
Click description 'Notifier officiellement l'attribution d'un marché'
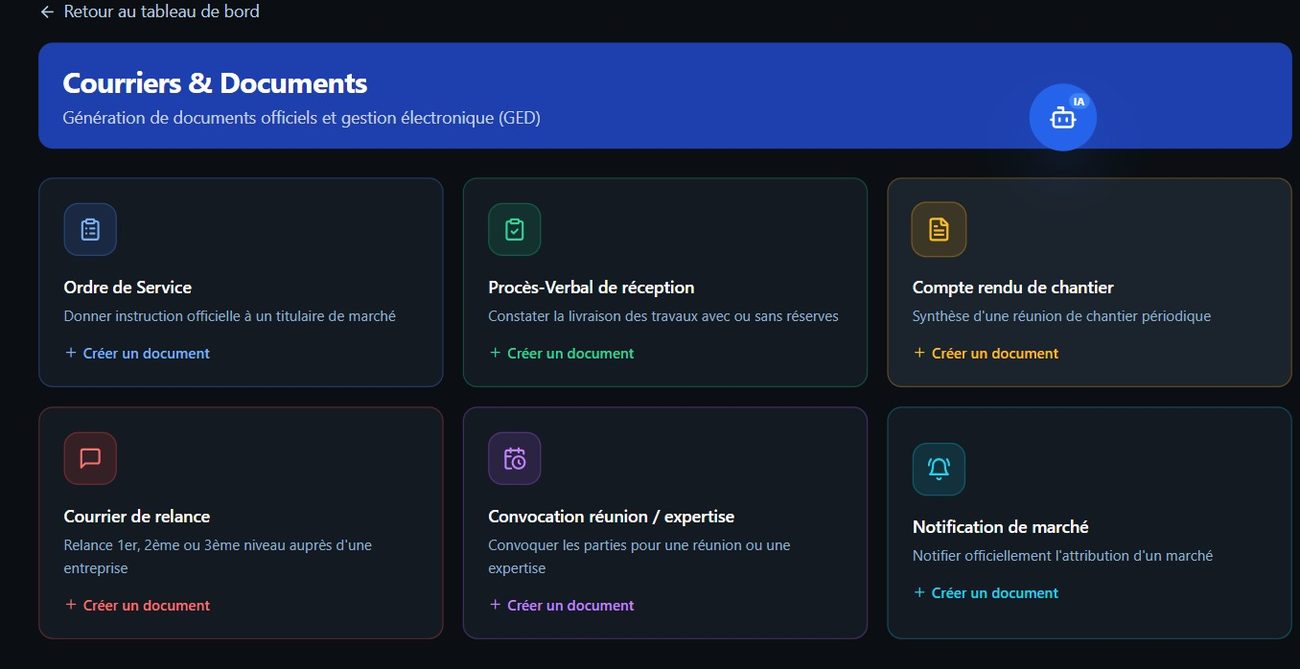click(1063, 556)
